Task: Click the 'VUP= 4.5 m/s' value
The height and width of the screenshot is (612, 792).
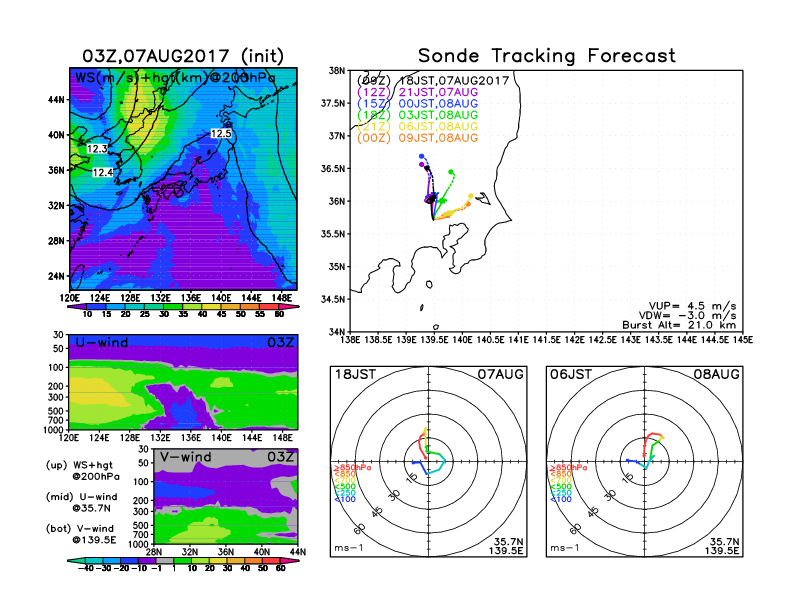Action: (692, 306)
